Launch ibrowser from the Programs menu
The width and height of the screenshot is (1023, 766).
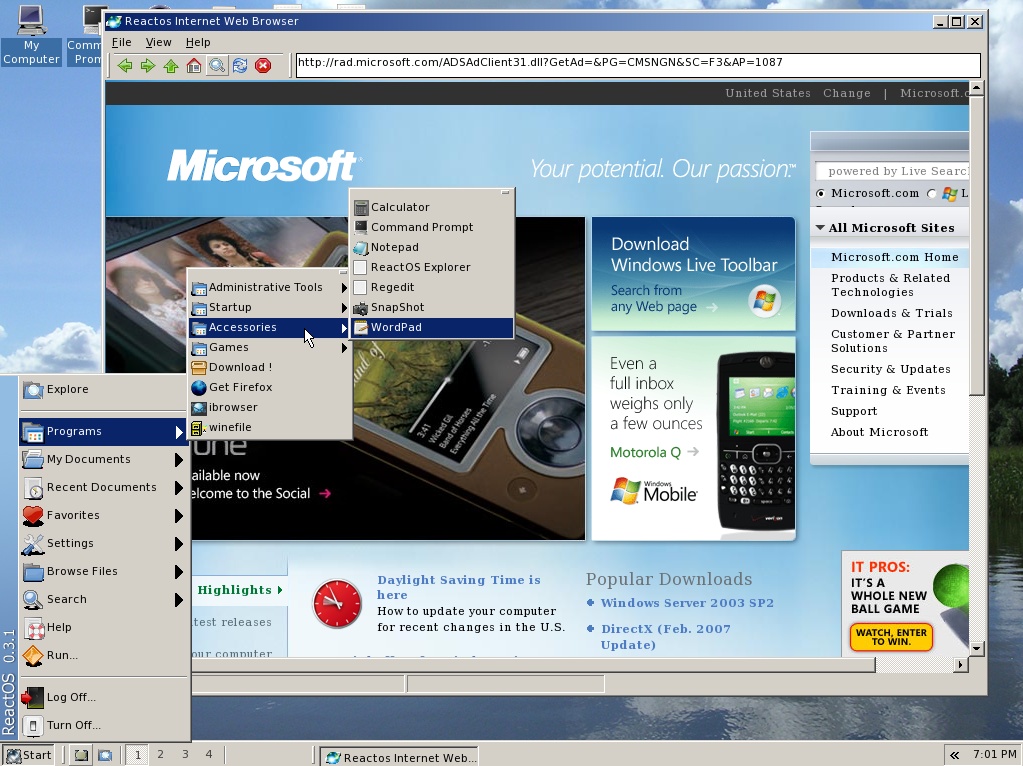(269, 407)
